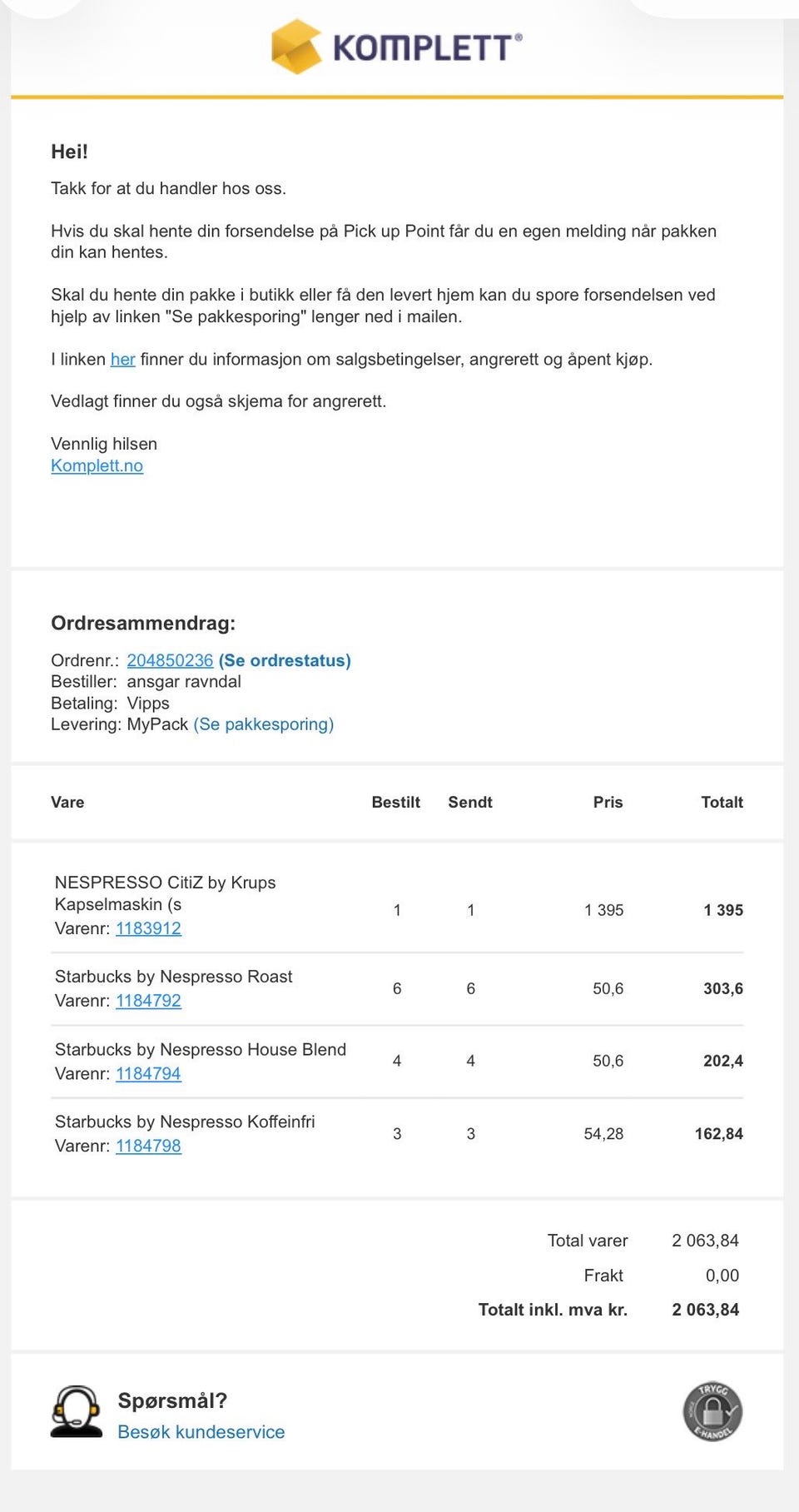
Task: Click '(Se pakkesporing)' tracking link
Action: (x=264, y=724)
